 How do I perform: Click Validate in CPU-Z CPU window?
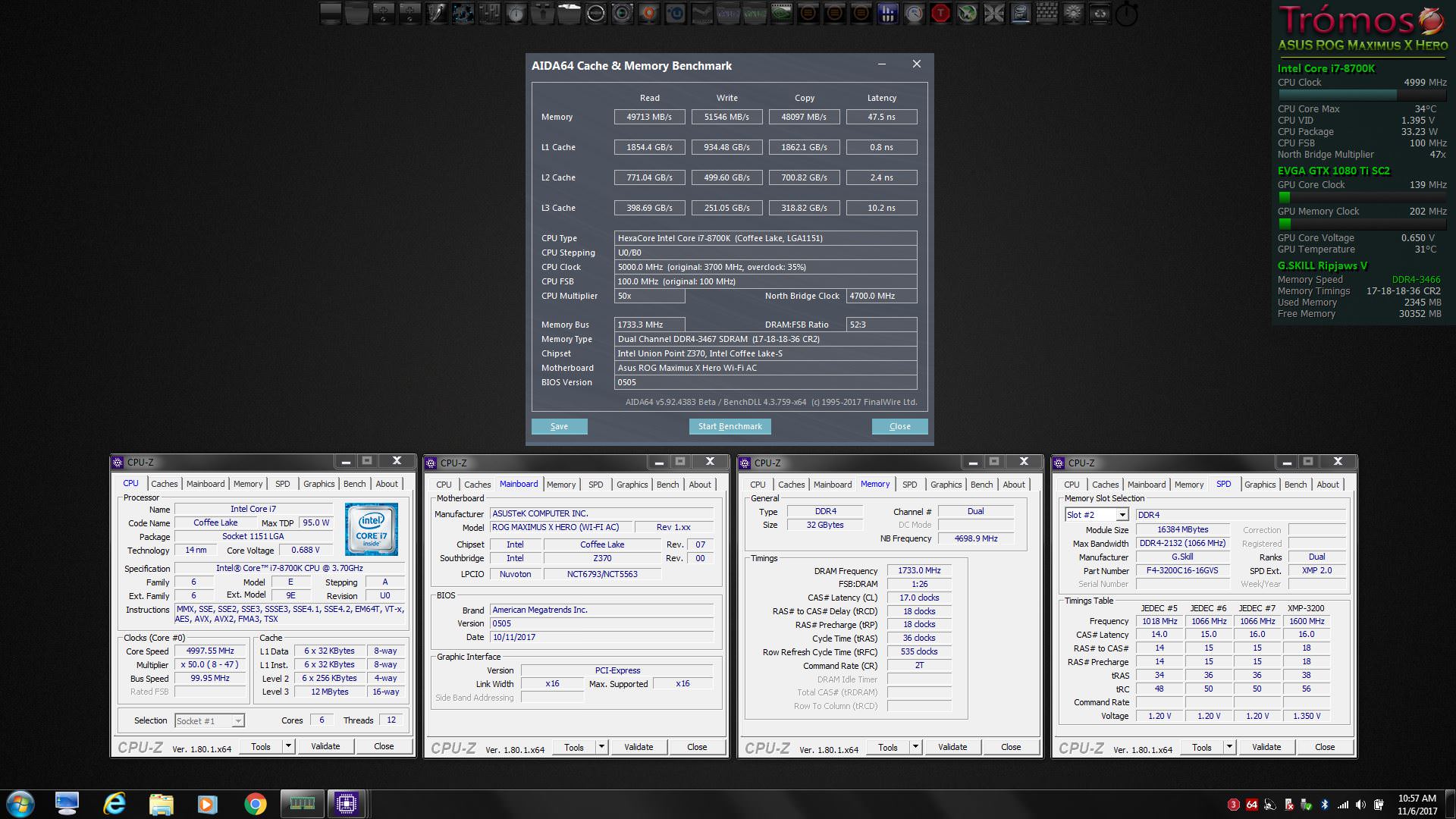coord(325,746)
